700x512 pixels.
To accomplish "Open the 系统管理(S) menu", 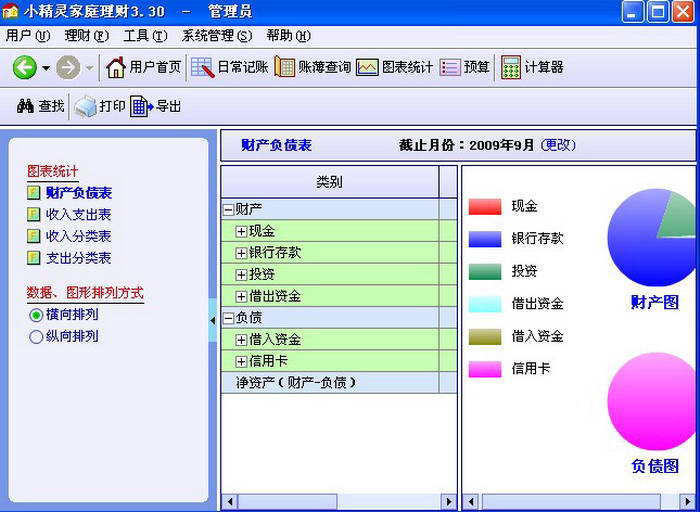I will 217,36.
